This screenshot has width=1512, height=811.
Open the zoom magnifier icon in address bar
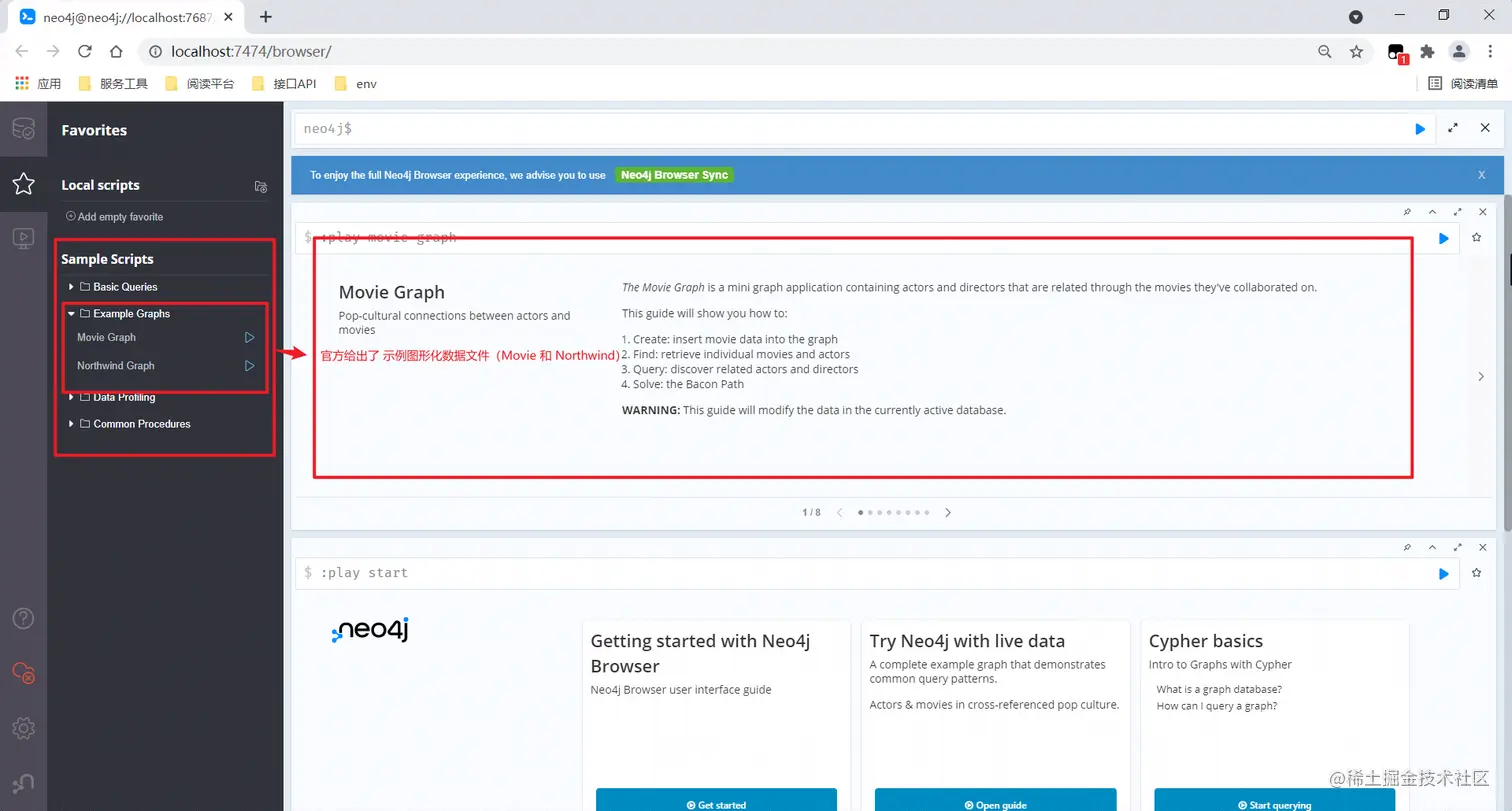pos(1324,51)
